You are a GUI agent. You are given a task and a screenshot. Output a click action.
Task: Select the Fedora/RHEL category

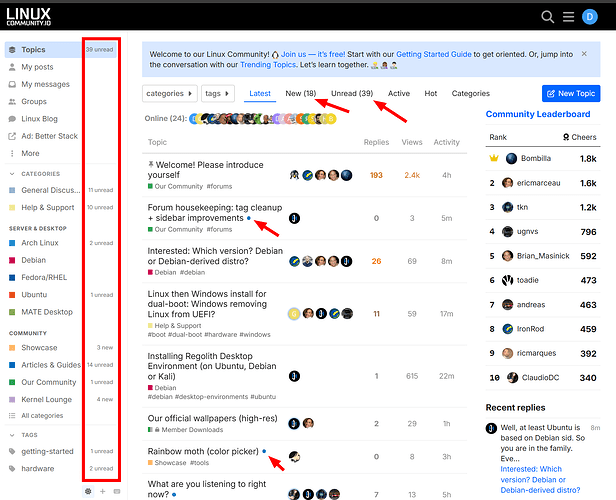(x=44, y=278)
